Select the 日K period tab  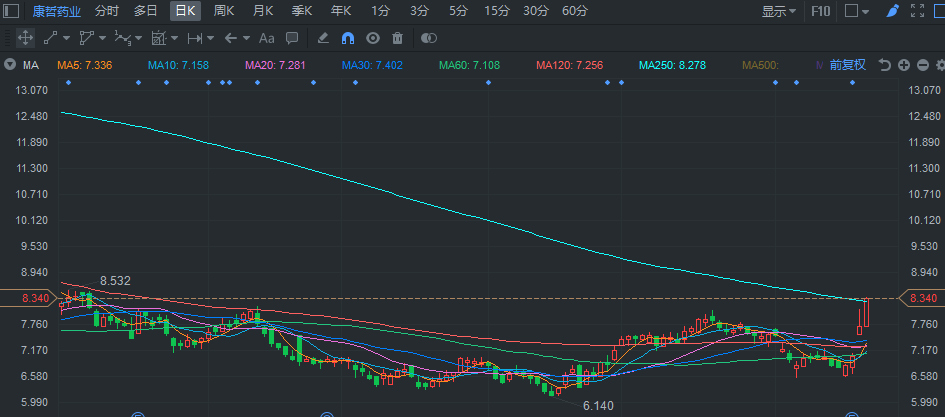(186, 11)
